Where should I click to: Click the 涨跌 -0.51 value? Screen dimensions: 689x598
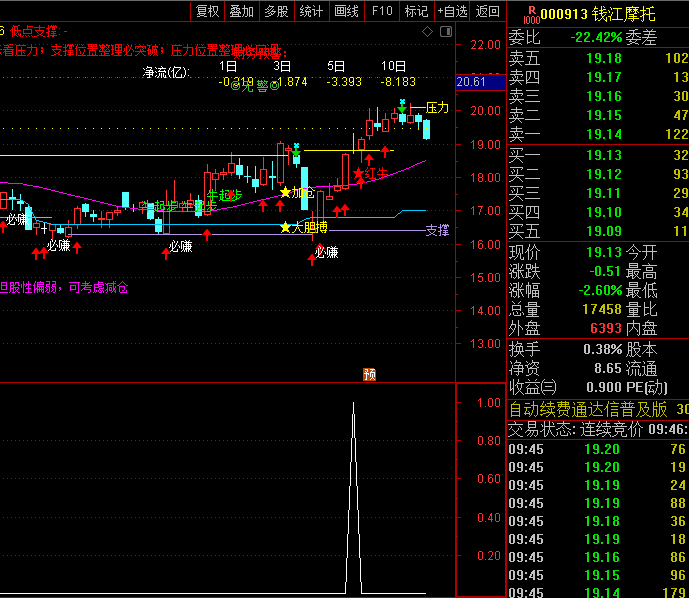click(x=606, y=271)
